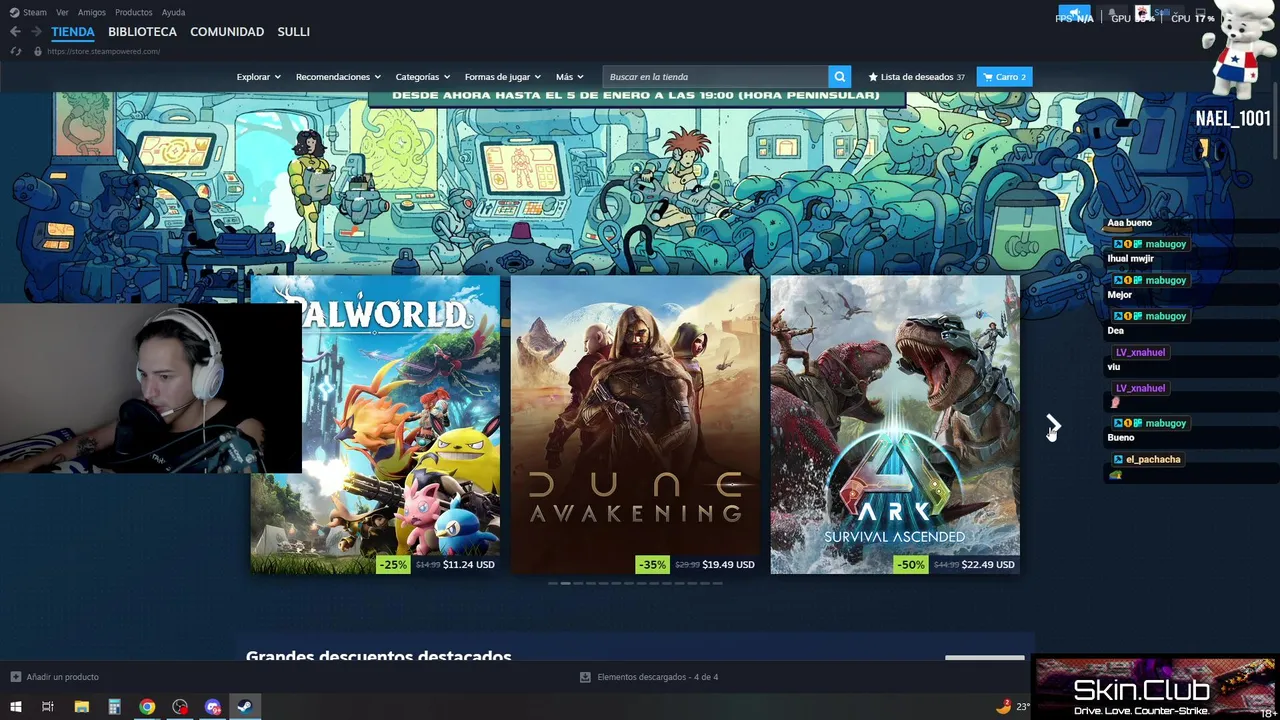The image size is (1280, 720).
Task: Click Palworld's -25% discount badge
Action: 393,564
